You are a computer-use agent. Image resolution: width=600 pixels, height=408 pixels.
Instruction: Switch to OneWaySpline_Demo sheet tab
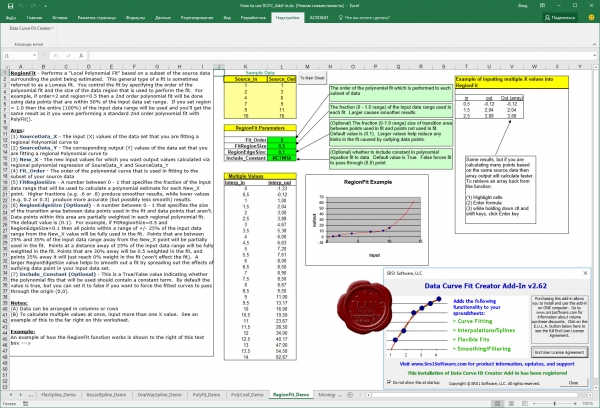coord(160,395)
